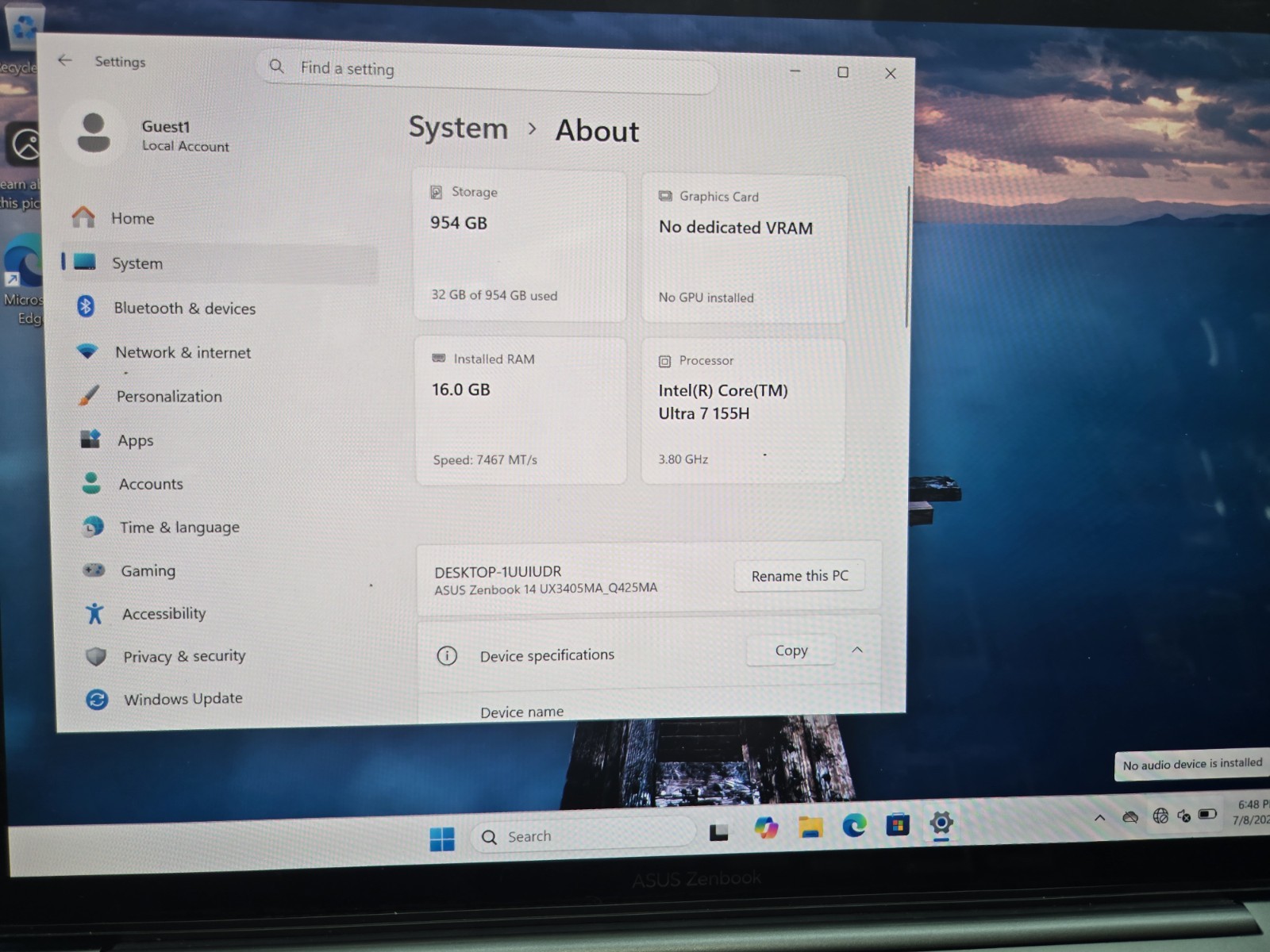Click the DESKTOP-1UUIUDR device name text
The height and width of the screenshot is (952, 1270).
click(x=498, y=571)
